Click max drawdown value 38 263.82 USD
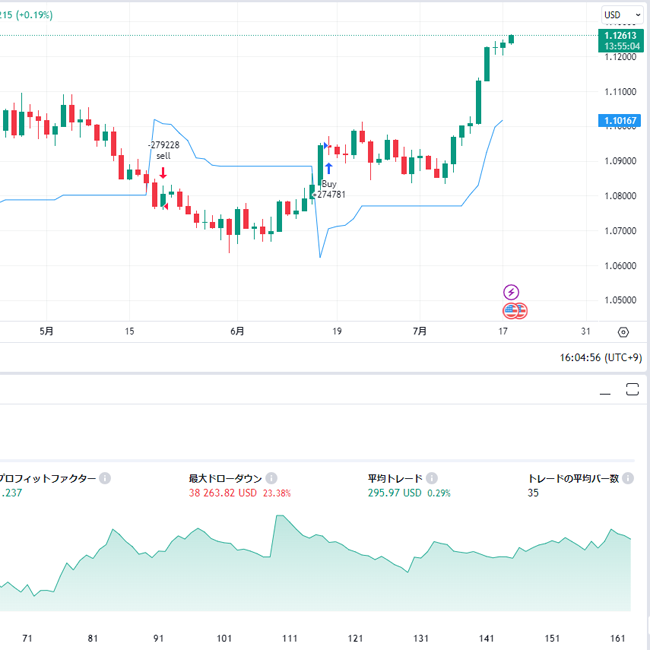 (x=223, y=493)
